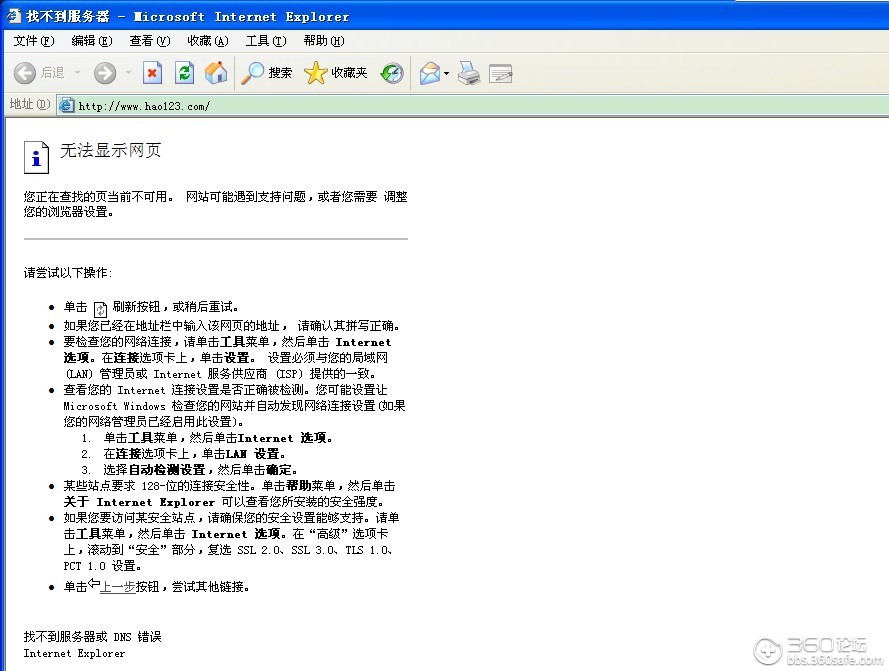This screenshot has height=671, width=889.
Task: Click the step 单击工具菜单,然后单击Internet 选项
Action: click(x=218, y=438)
